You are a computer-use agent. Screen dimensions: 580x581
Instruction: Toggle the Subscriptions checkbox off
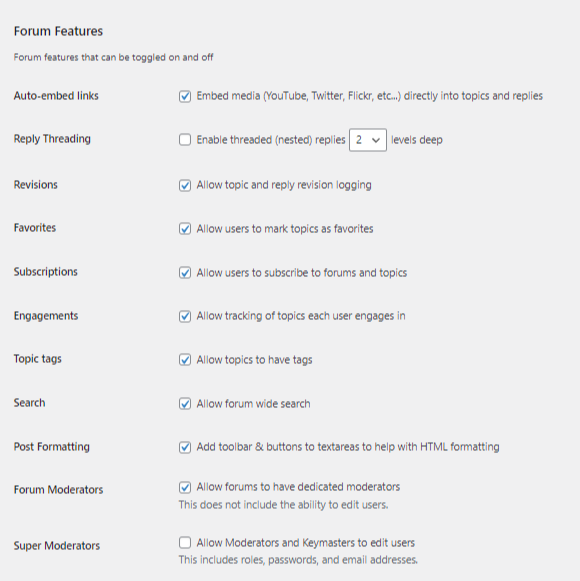point(185,273)
